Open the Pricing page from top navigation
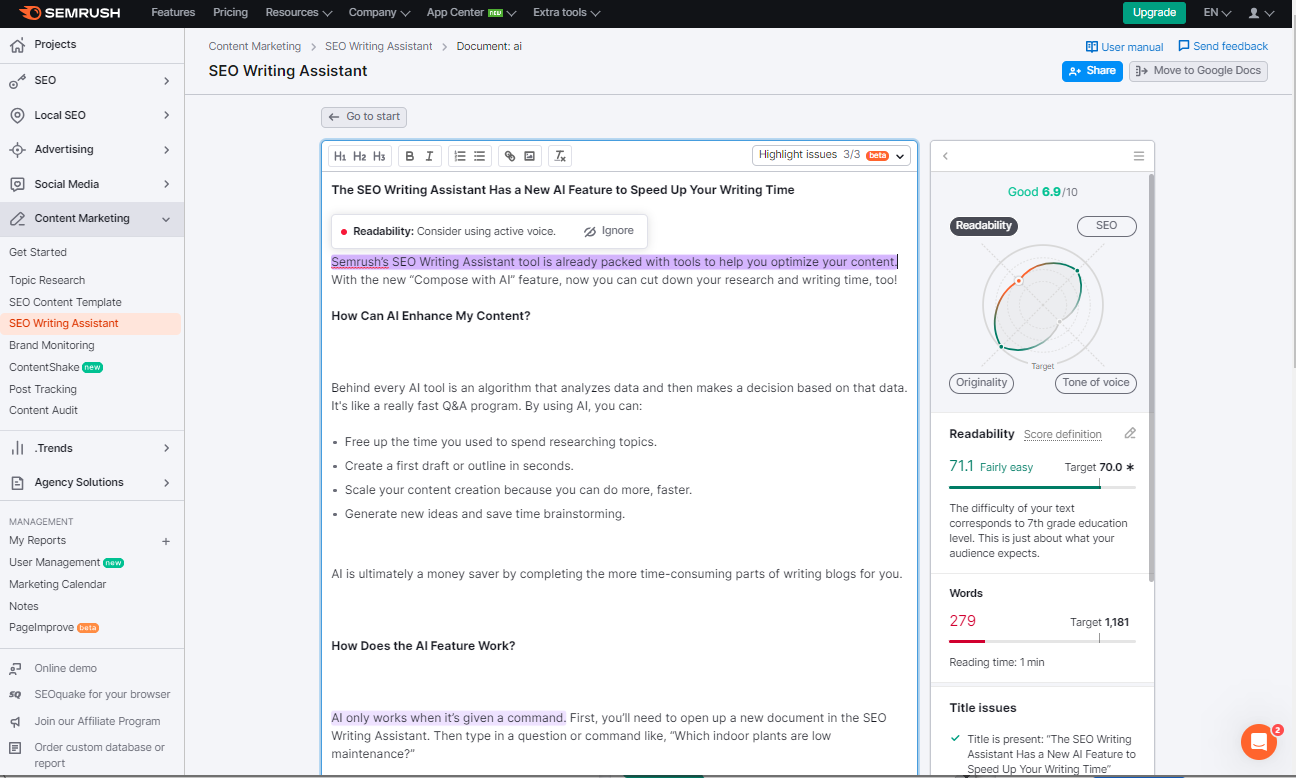The image size is (1296, 778). [230, 13]
